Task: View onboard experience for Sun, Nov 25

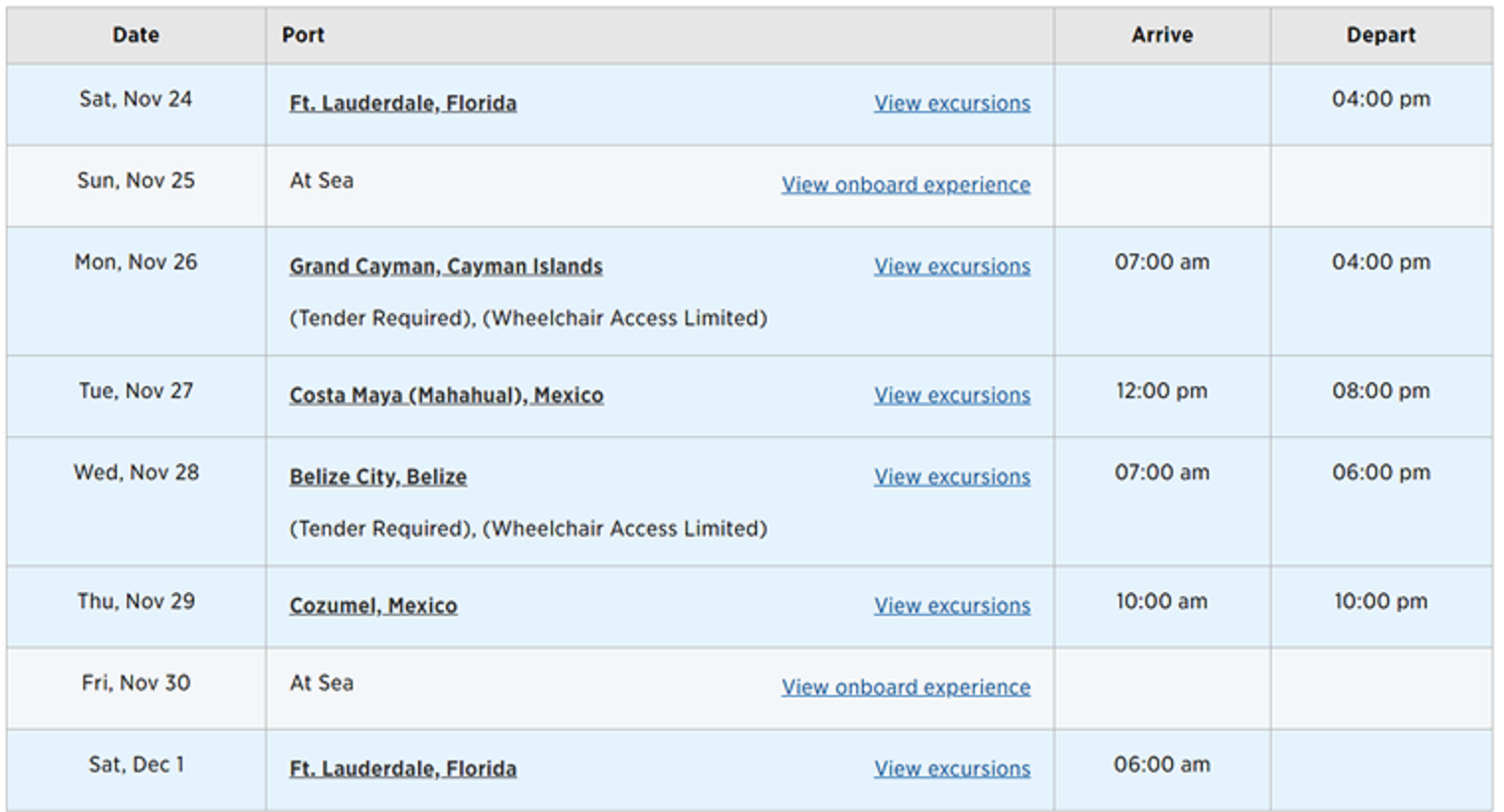Action: click(x=905, y=185)
